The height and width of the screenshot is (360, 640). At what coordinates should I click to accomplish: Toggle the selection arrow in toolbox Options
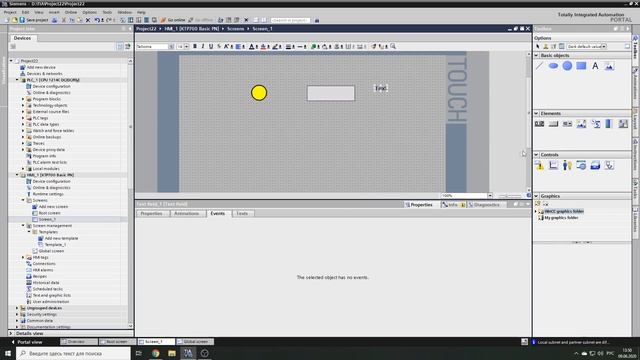pos(538,46)
